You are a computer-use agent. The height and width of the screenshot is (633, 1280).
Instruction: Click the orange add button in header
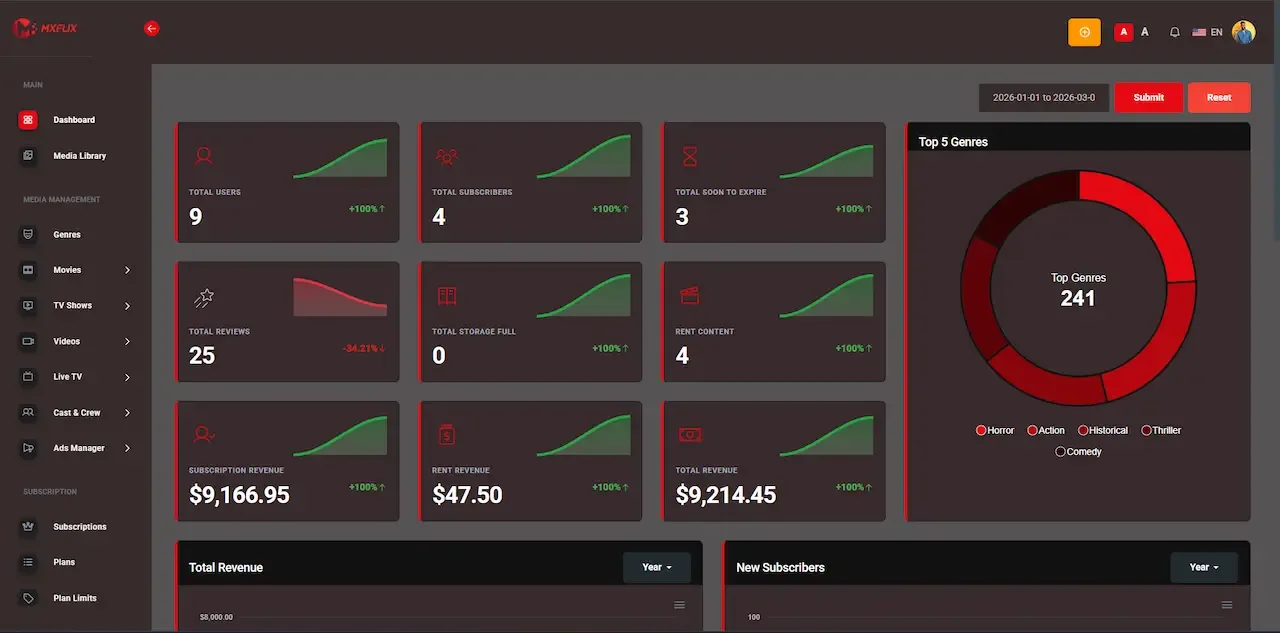click(x=1084, y=32)
